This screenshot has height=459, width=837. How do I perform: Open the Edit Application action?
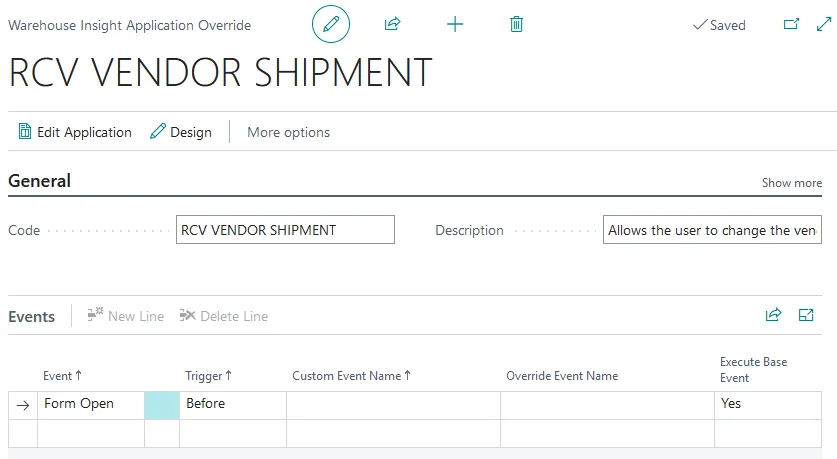(75, 132)
